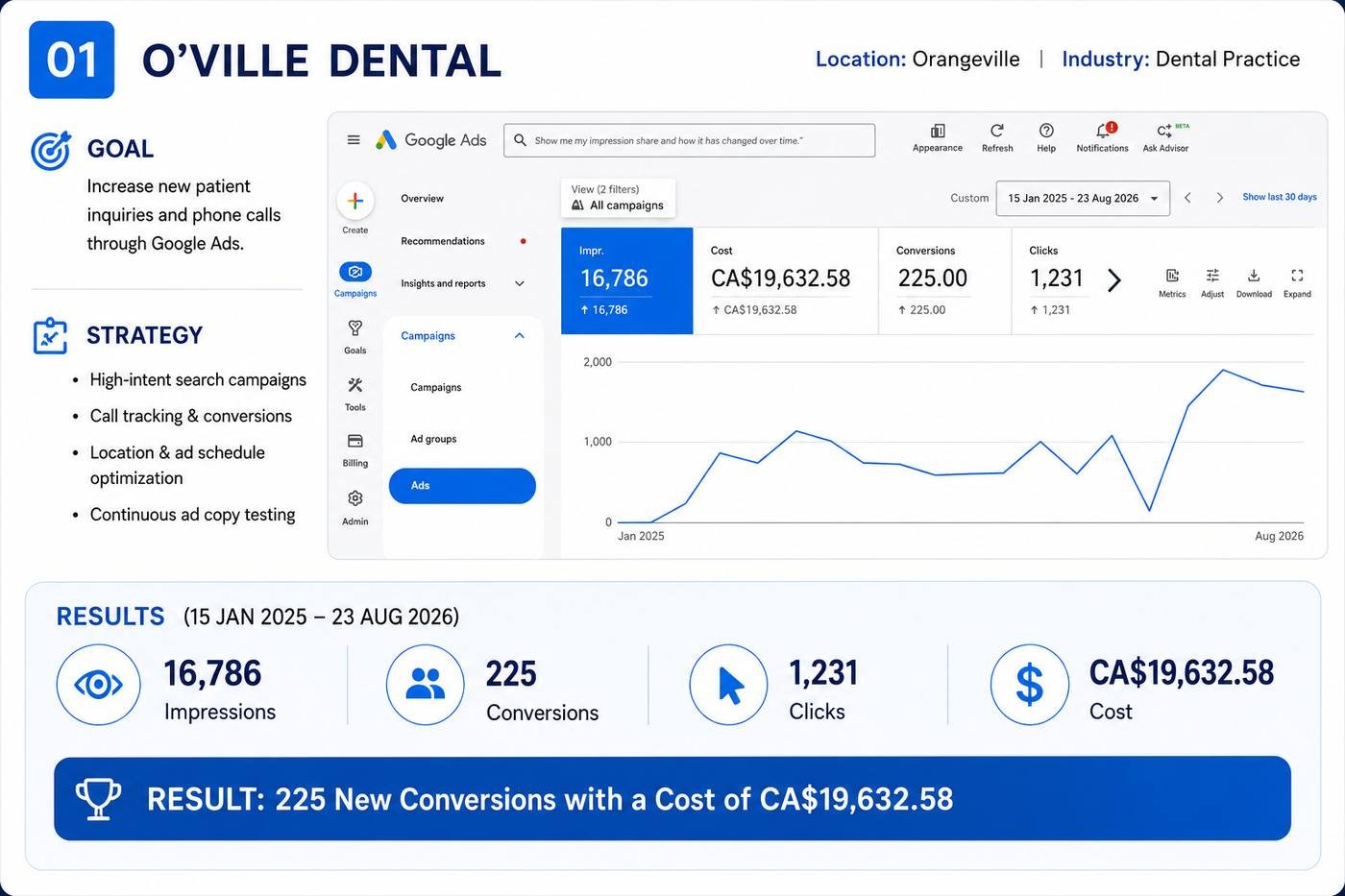
Task: Click 'High-intent search campaigns' bullet
Action: [x=198, y=380]
